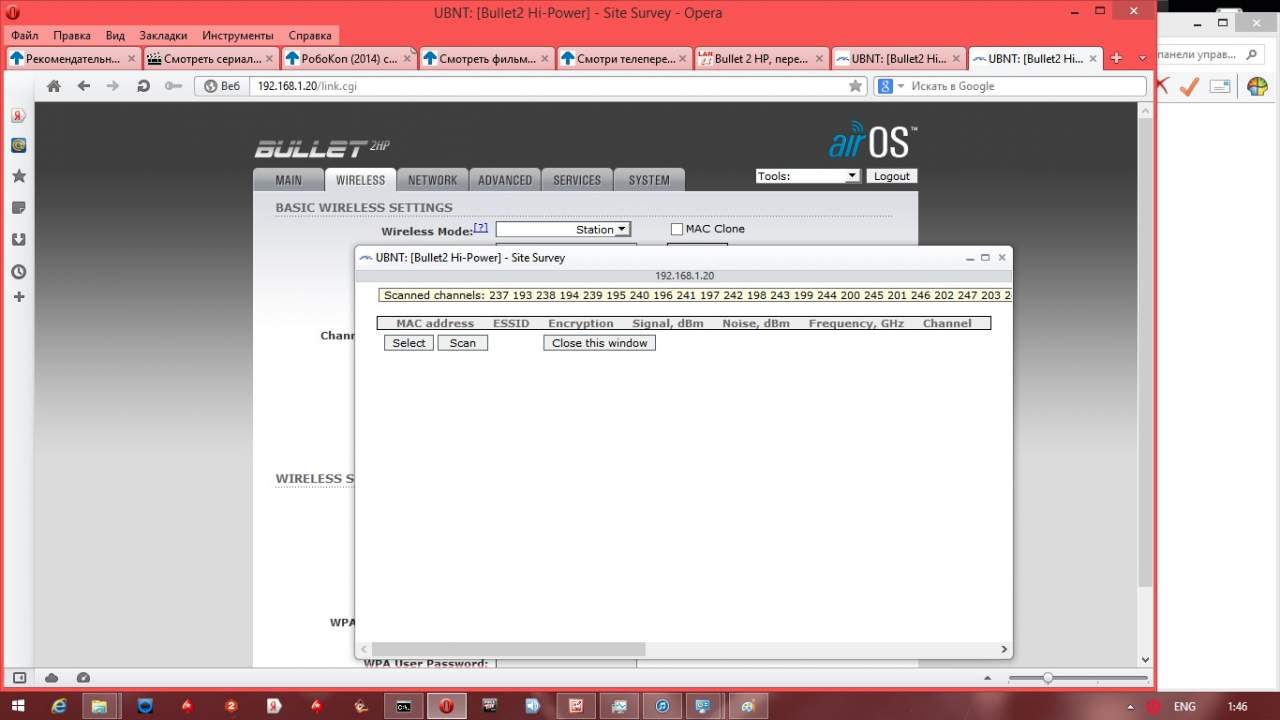Open Opera Turbo status icon
This screenshot has height=720, width=1280.
pos(83,678)
